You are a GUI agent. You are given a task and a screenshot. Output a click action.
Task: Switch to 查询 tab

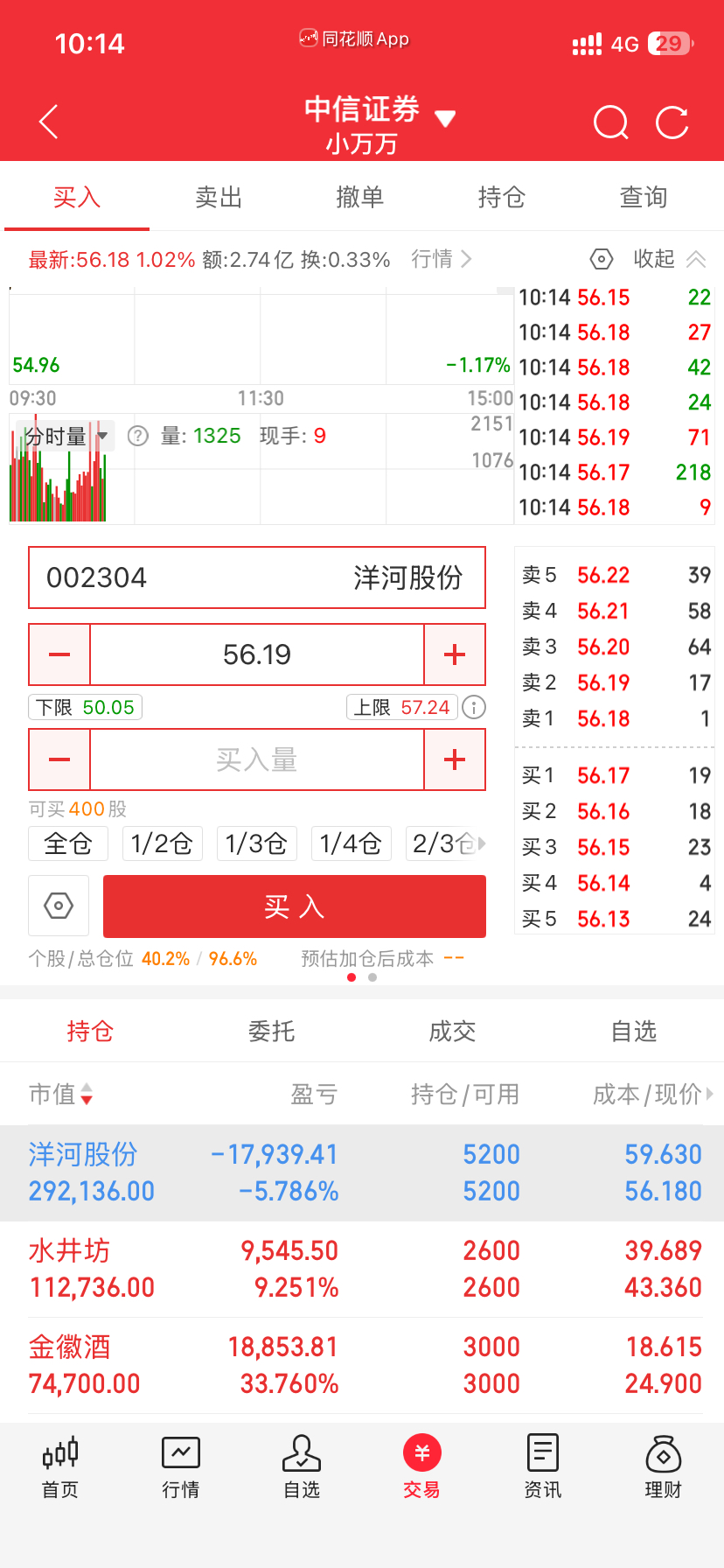click(x=644, y=197)
